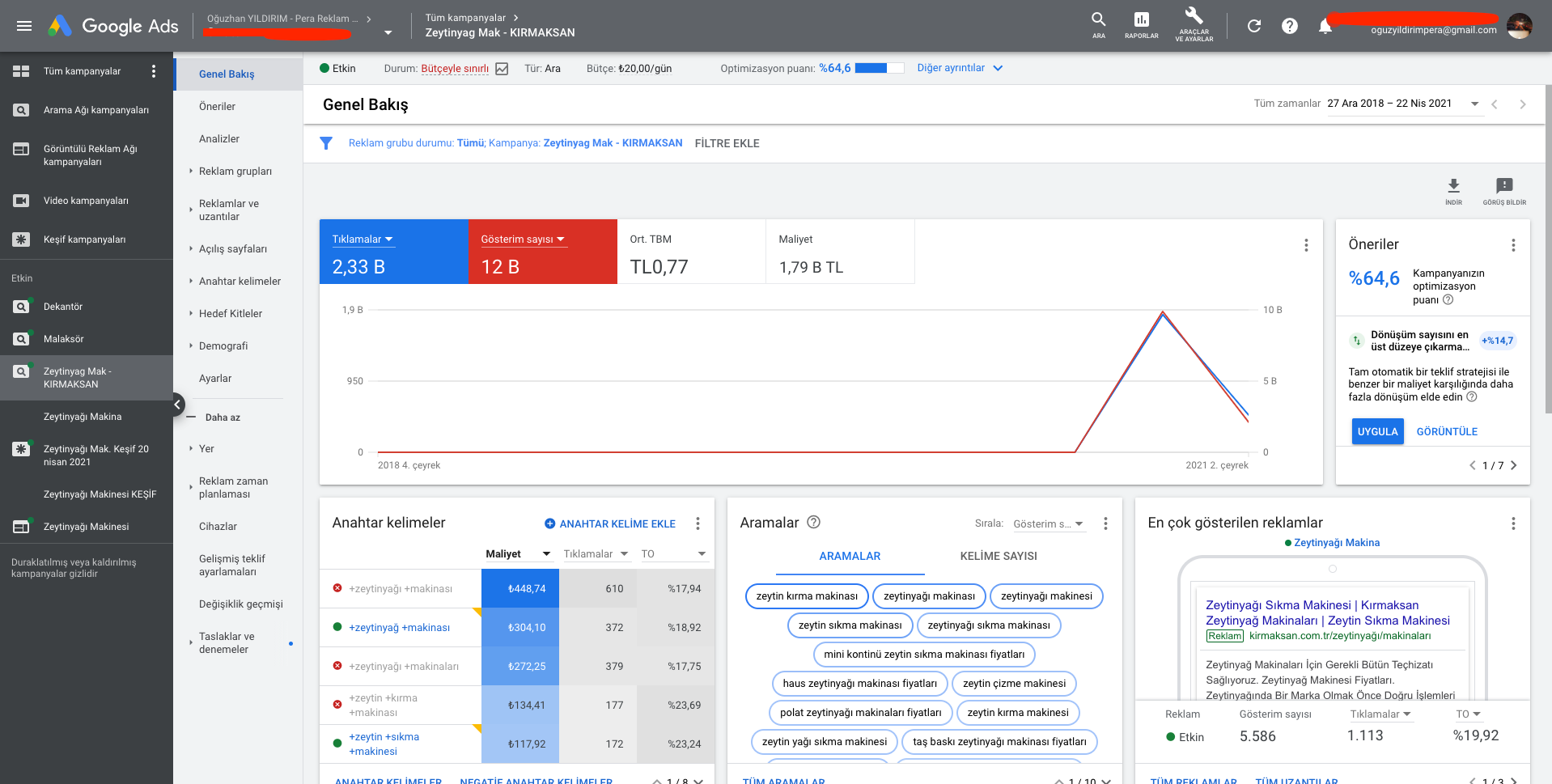Go to previous date range arrow

pos(1495,104)
